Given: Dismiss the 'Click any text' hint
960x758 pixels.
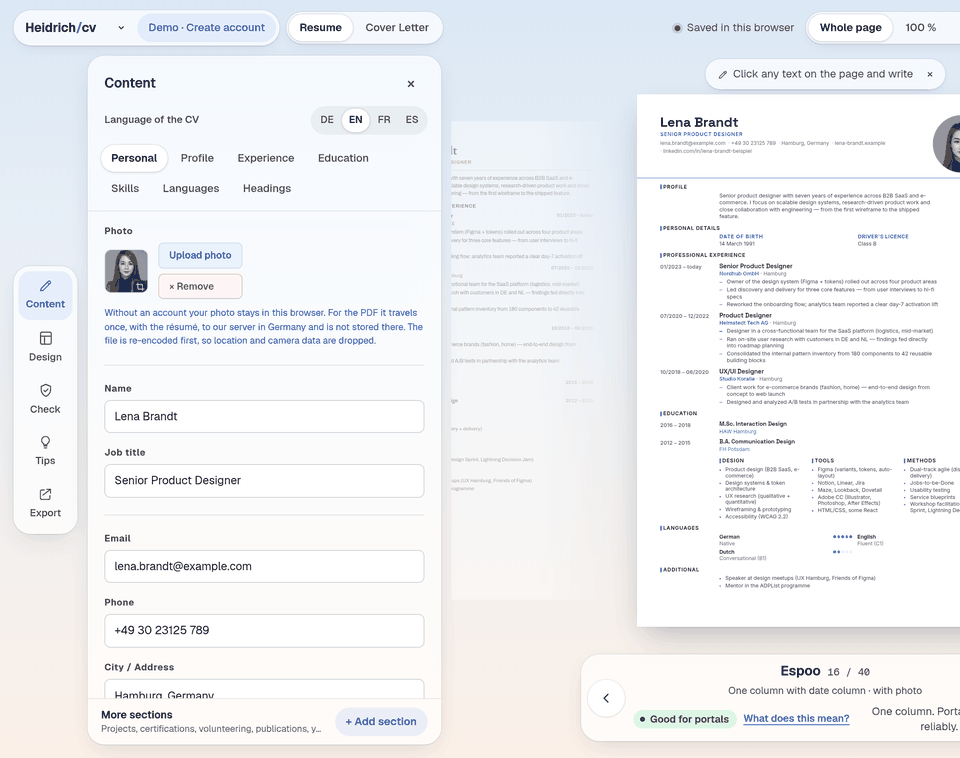Looking at the screenshot, I should [x=929, y=74].
